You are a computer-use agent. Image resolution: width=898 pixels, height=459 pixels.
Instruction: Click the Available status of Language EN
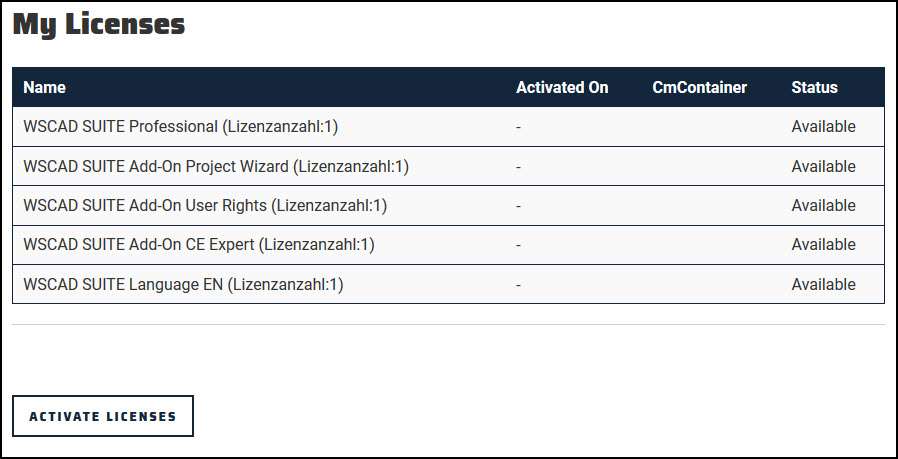coord(824,285)
